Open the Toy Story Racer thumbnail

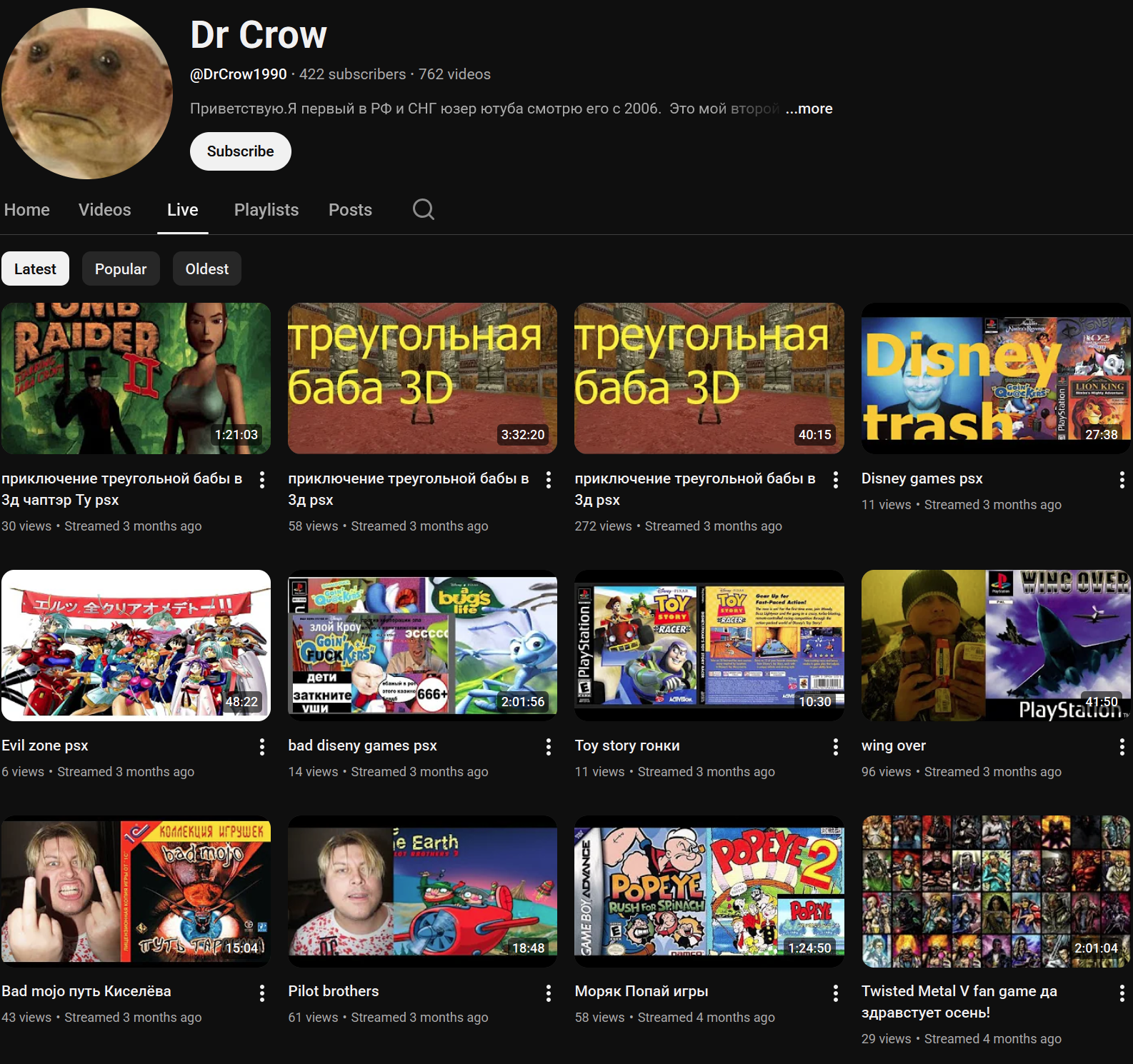pos(709,646)
